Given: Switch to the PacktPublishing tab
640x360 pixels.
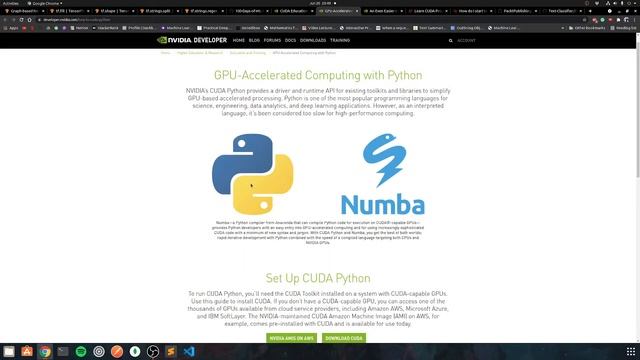Looking at the screenshot, I should 517,11.
